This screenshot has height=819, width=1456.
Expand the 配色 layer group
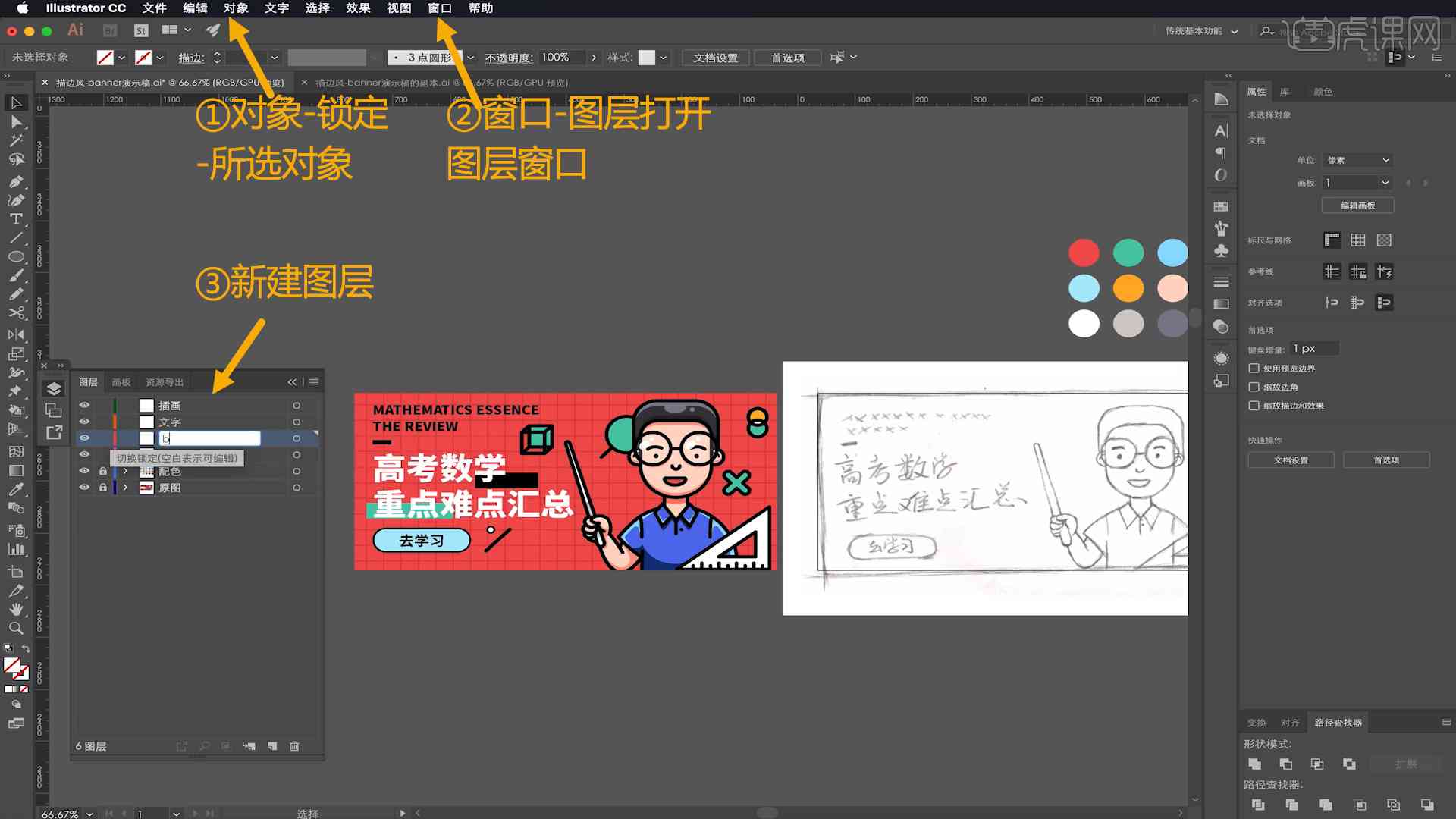124,471
